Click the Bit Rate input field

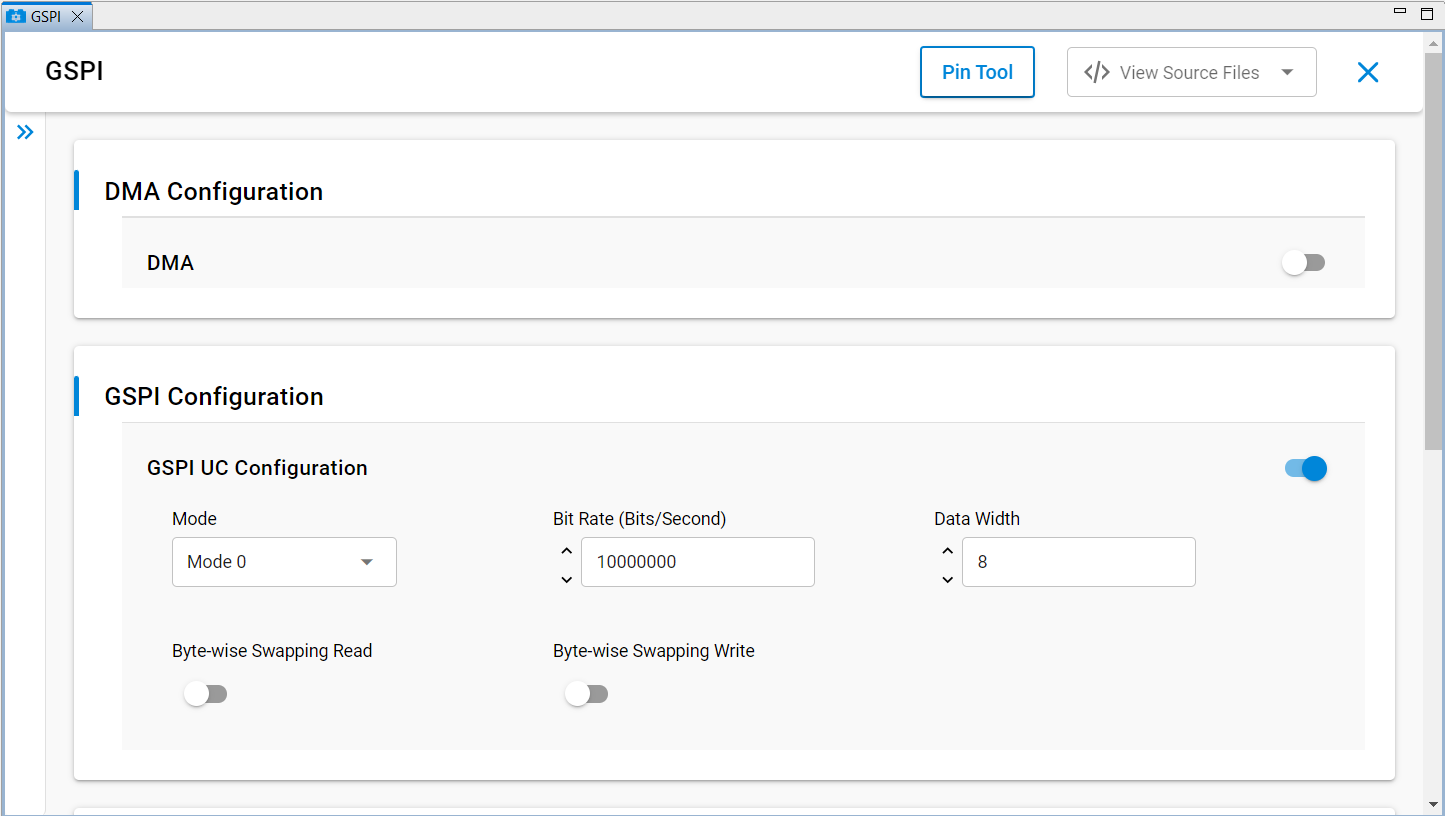(x=697, y=562)
